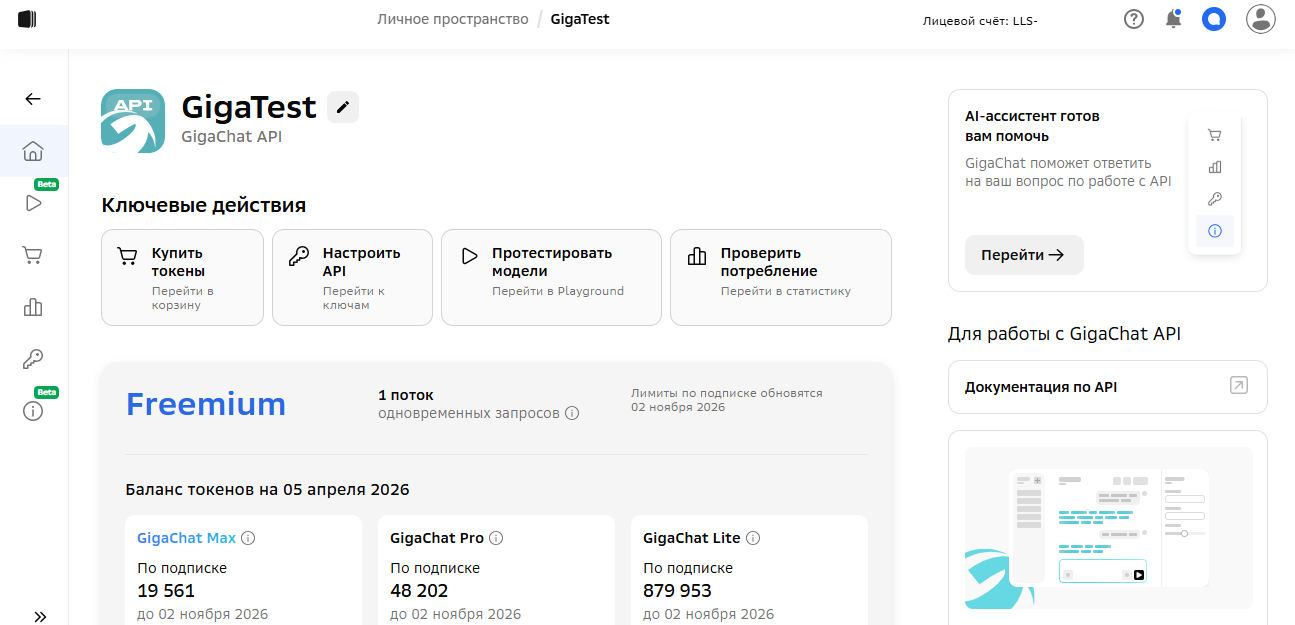Click bar chart icon in assistant card panel

point(1215,167)
